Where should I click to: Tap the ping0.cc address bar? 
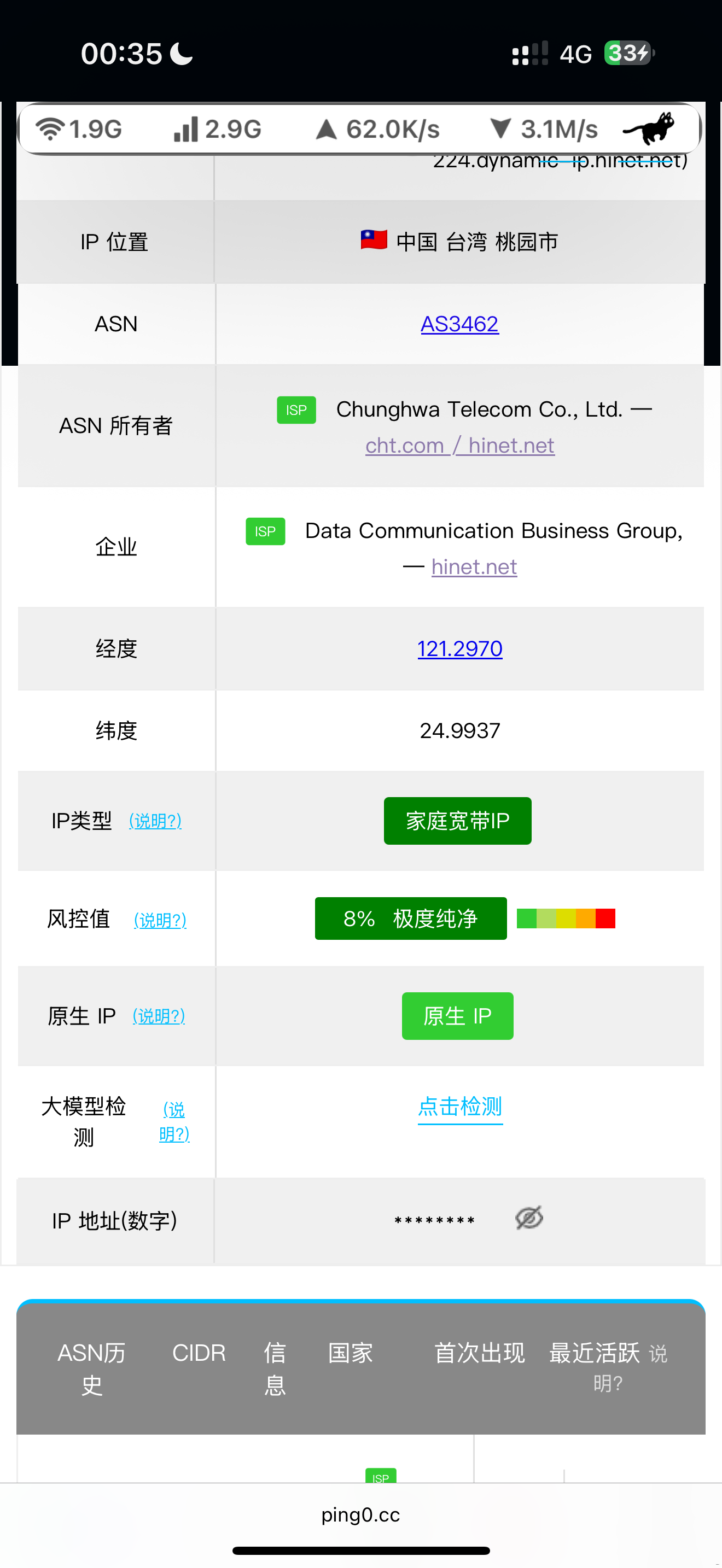pyautogui.click(x=361, y=1514)
